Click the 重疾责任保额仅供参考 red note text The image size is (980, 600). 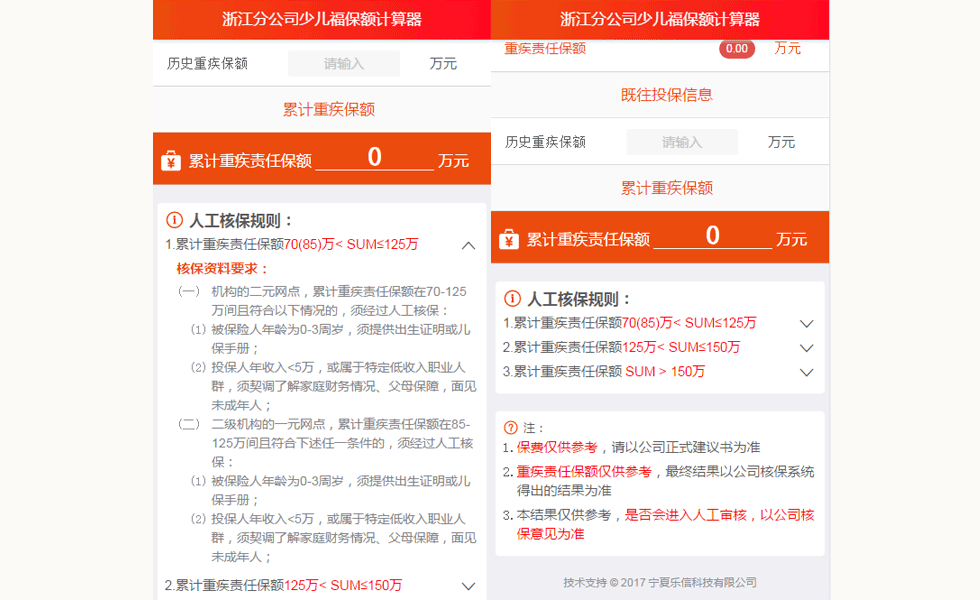(584, 472)
